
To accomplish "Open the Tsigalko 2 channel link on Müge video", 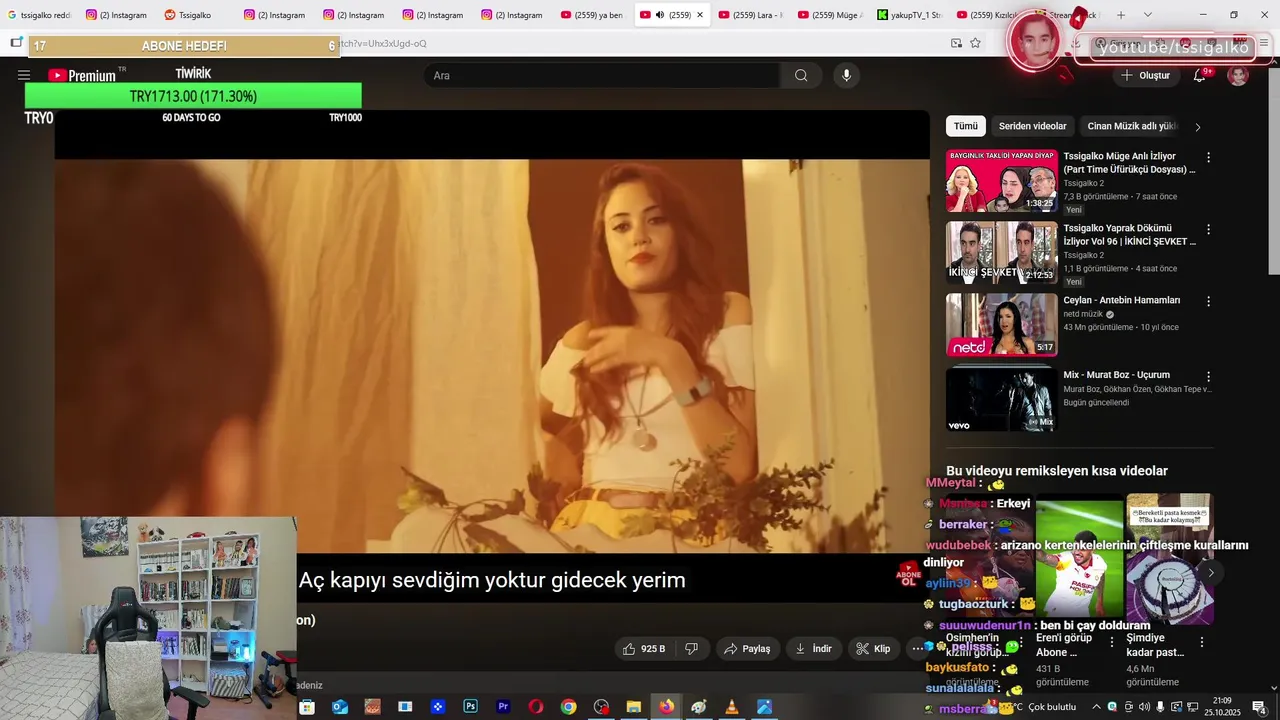I will point(1084,183).
